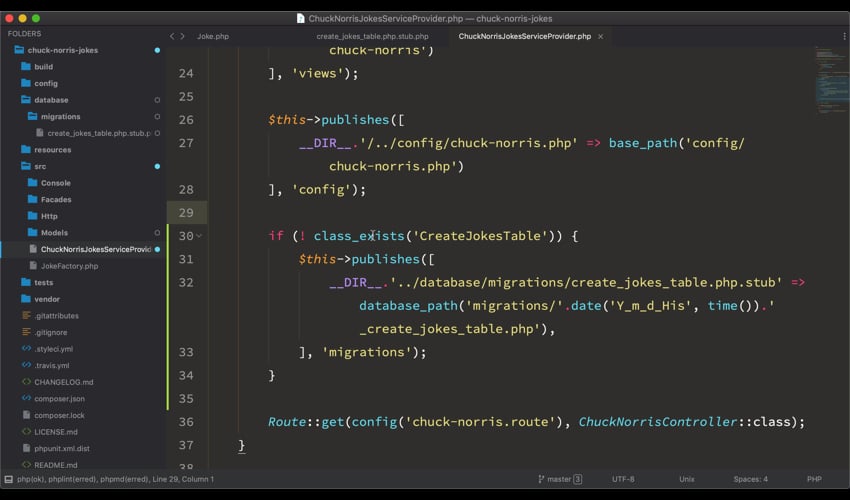Click the FOLDERS sidebar heading
Viewport: 850px width, 500px height.
[x=24, y=34]
